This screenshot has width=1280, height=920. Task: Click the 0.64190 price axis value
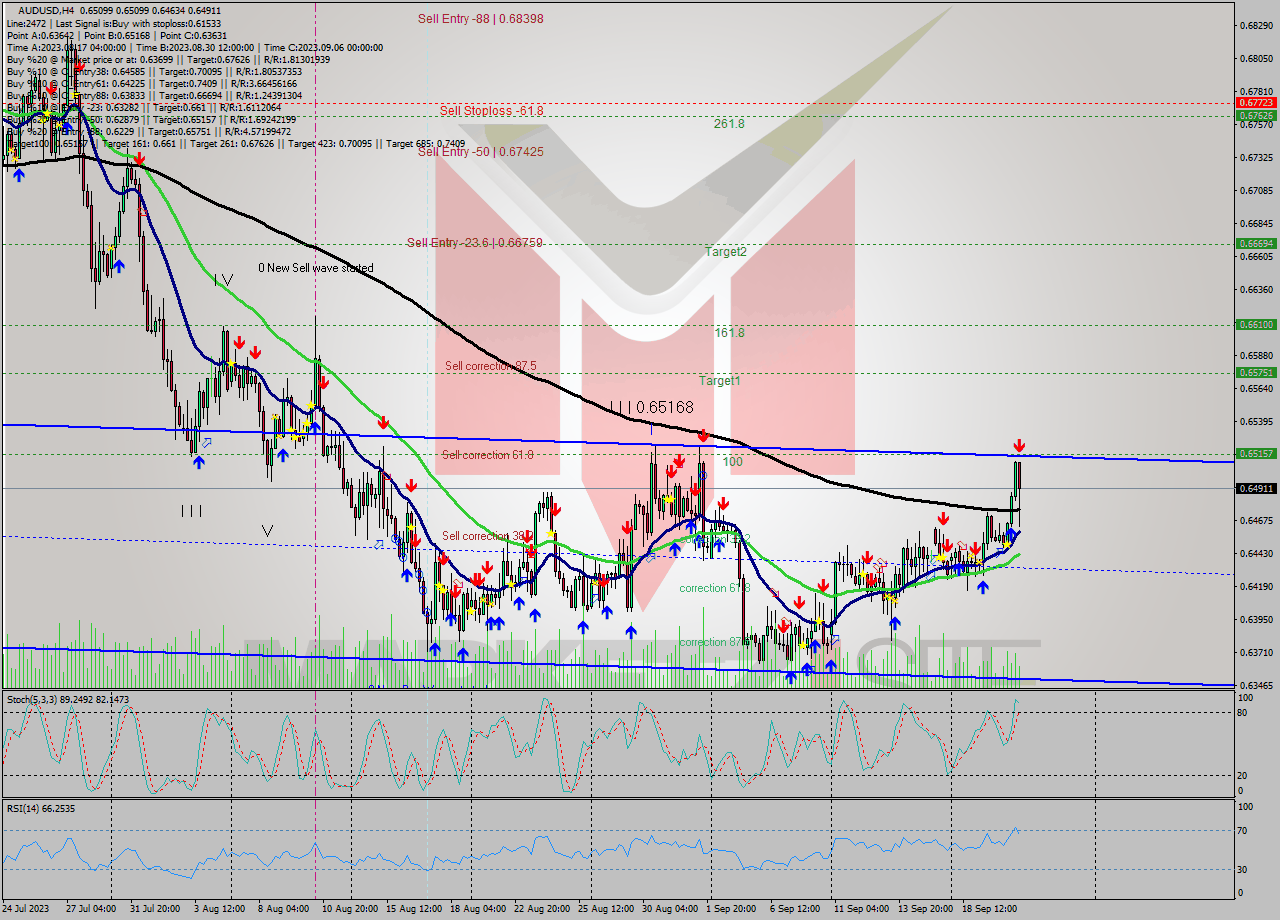tap(1255, 587)
